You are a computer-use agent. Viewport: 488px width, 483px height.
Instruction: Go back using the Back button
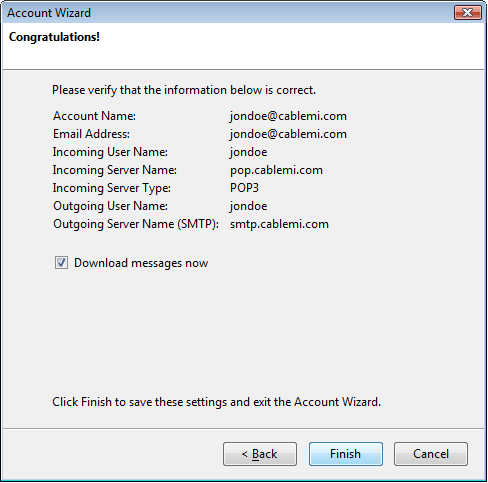(260, 454)
